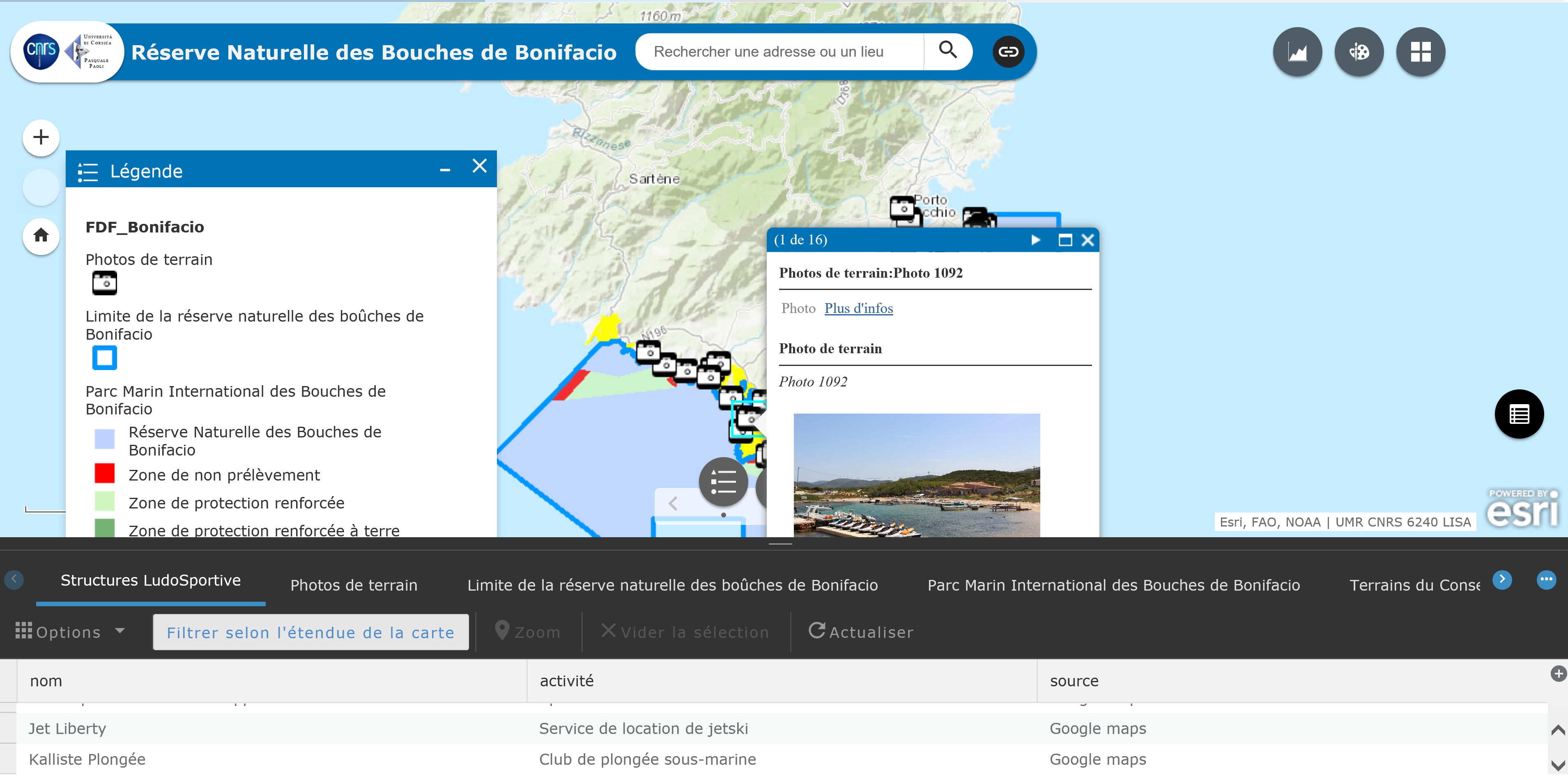The image size is (1568, 782).
Task: Click Actualiser to refresh table
Action: tap(860, 632)
